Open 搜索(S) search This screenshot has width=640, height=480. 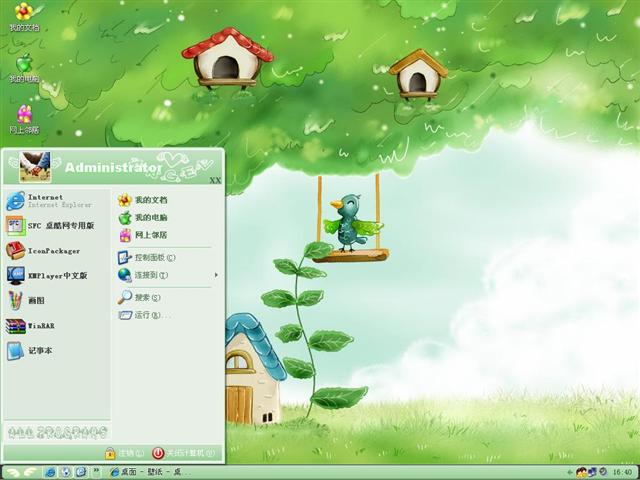point(139,298)
